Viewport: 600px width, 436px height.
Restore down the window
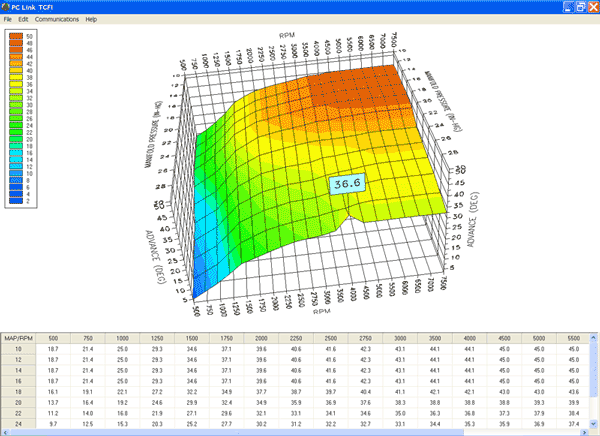click(x=580, y=6)
